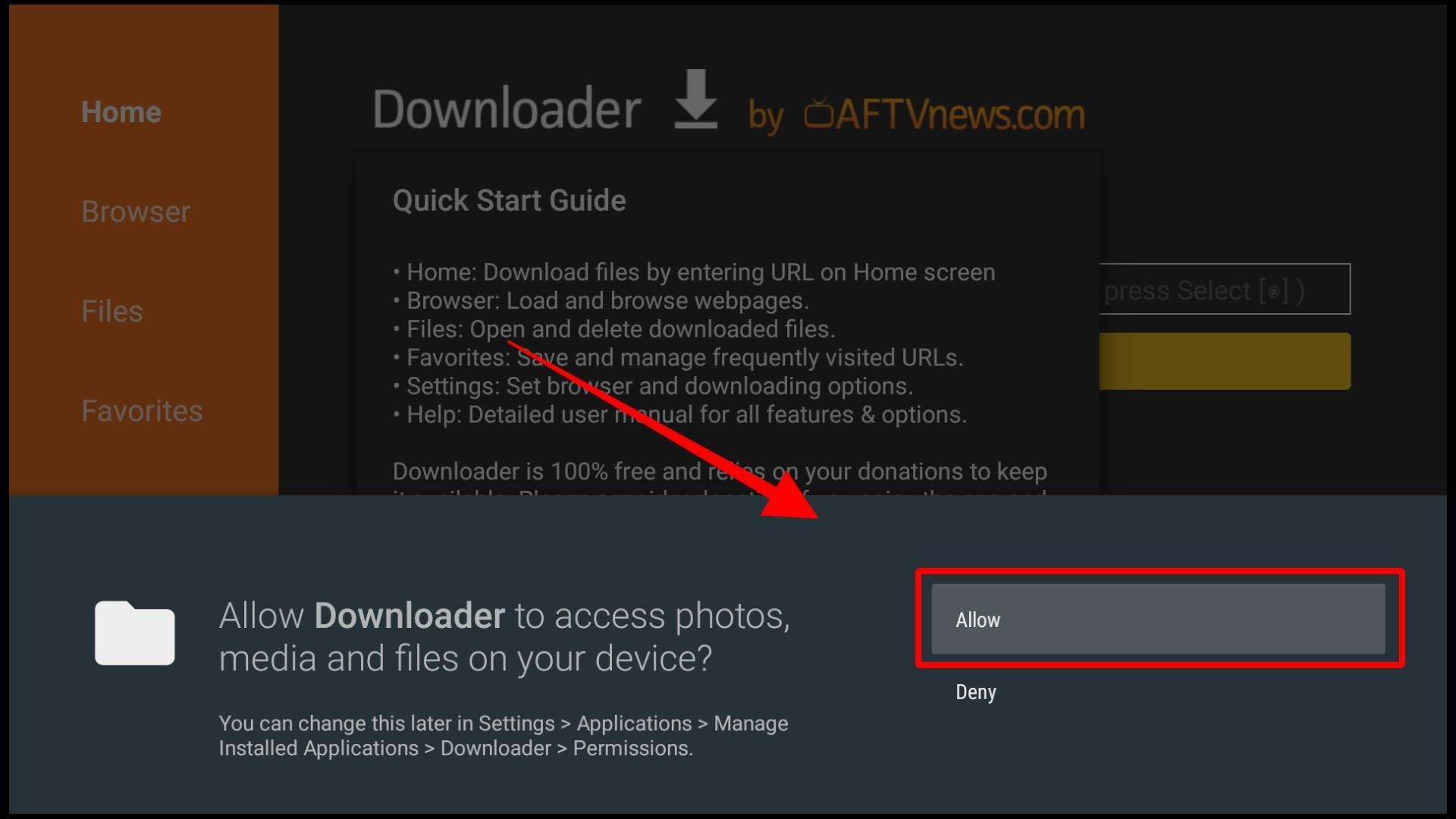Select the Favorites section

[x=141, y=411]
